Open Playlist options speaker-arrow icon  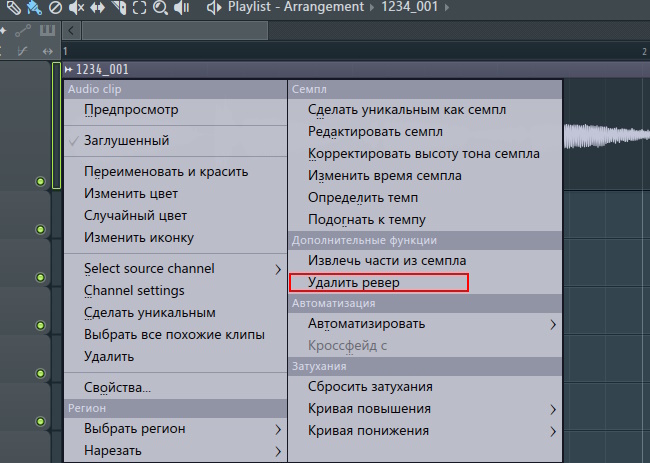(x=214, y=7)
